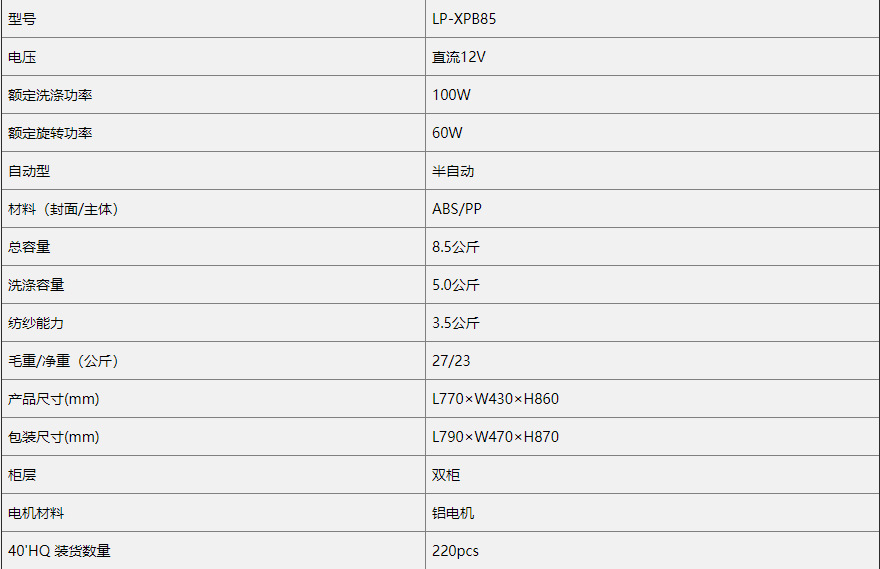Click the 铝电机 motor material value
880x569 pixels.
coord(453,513)
